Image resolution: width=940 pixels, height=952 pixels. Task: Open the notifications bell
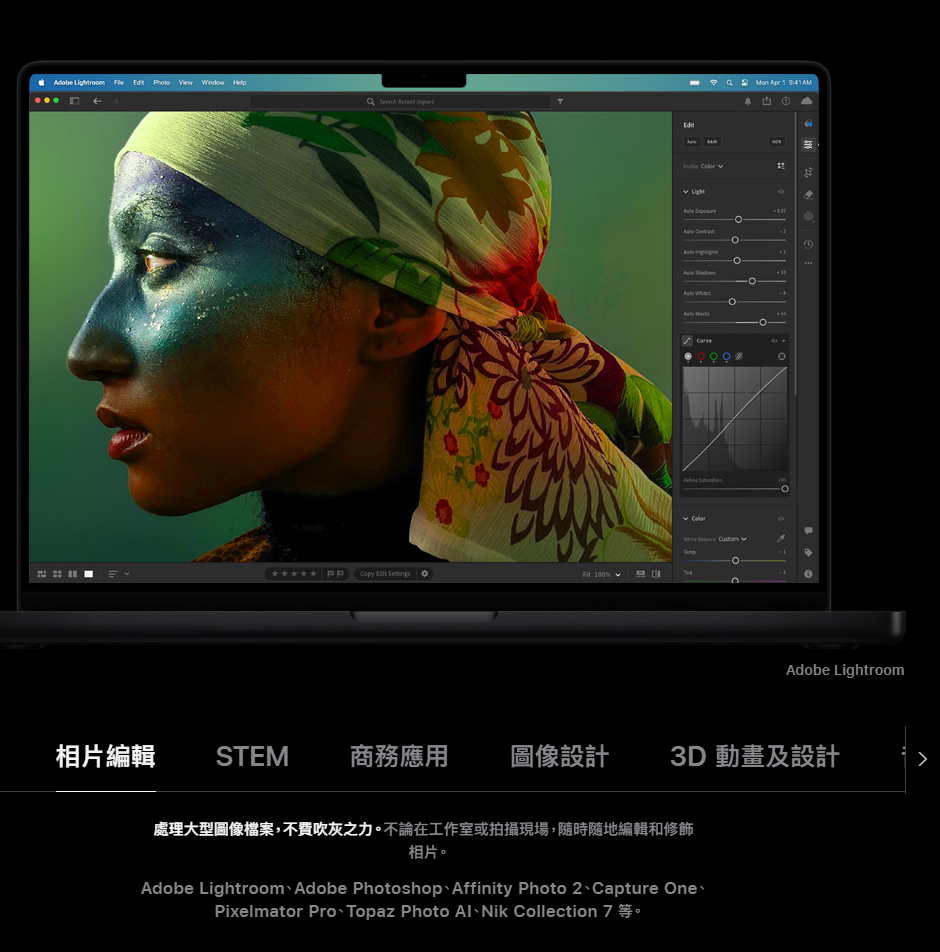point(748,101)
